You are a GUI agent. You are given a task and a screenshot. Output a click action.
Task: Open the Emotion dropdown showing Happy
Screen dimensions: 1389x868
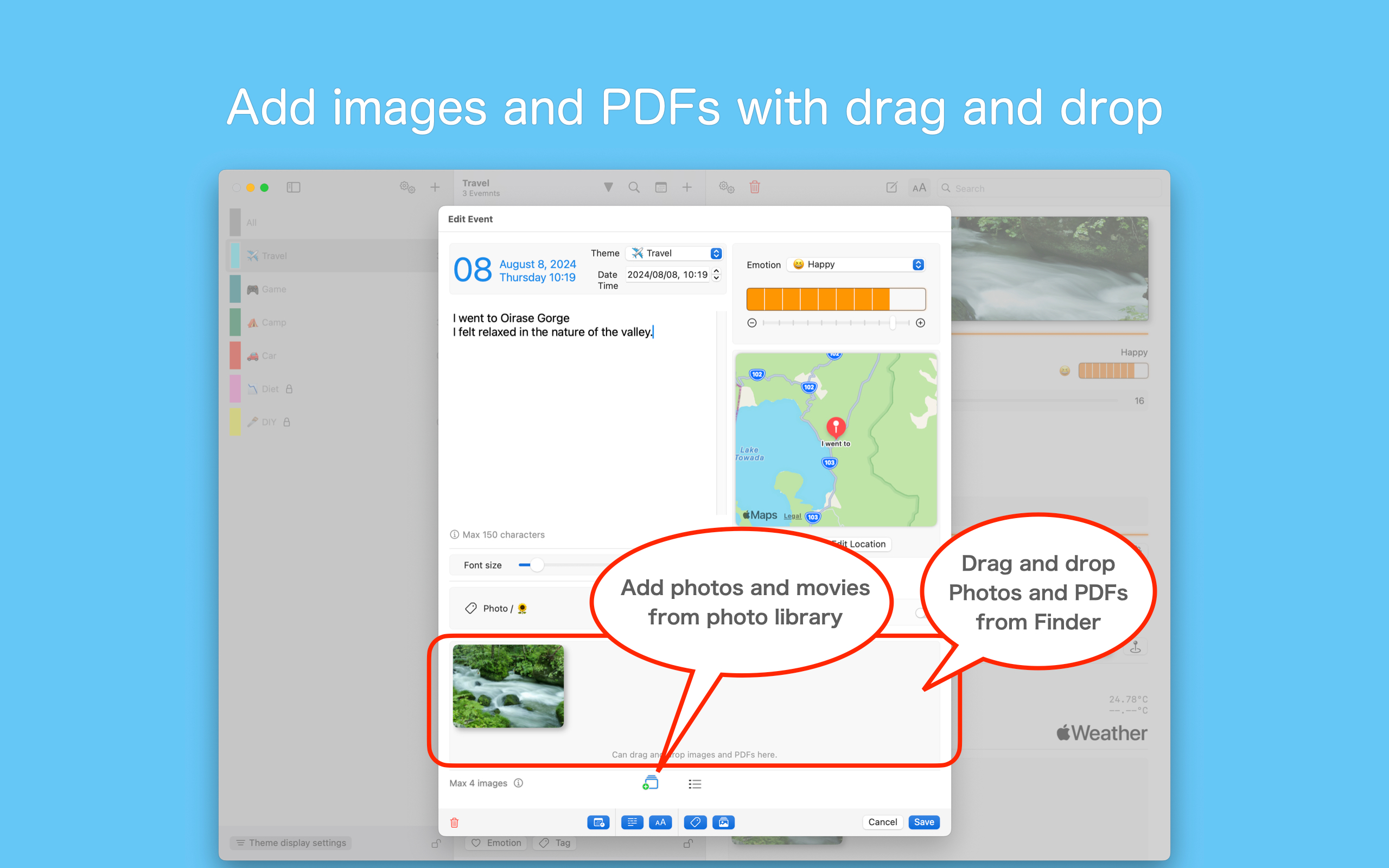[x=856, y=265]
